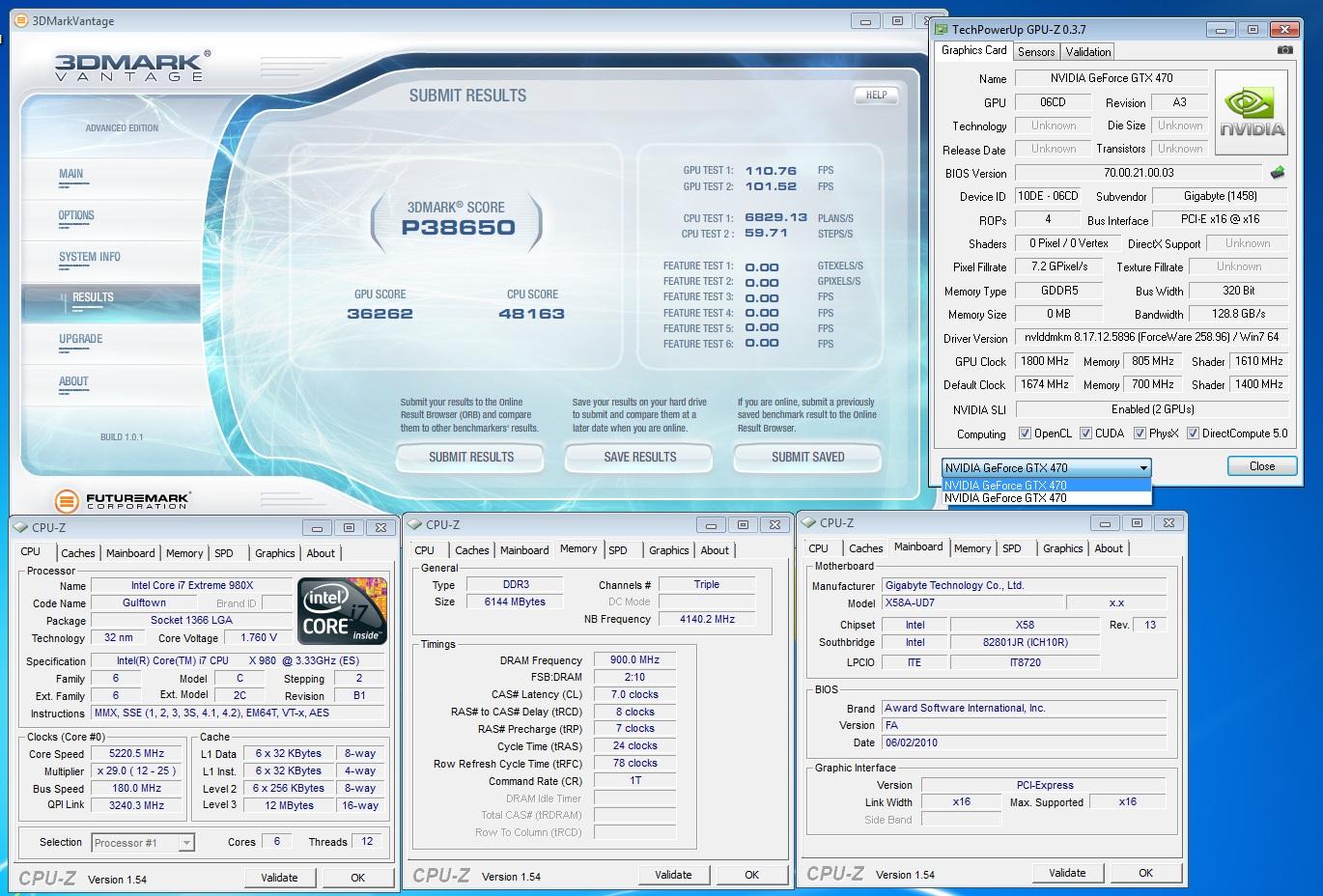Click the GPU-Z Name field GeForce GTX 470
Viewport: 1323px width, 896px height.
(1112, 78)
